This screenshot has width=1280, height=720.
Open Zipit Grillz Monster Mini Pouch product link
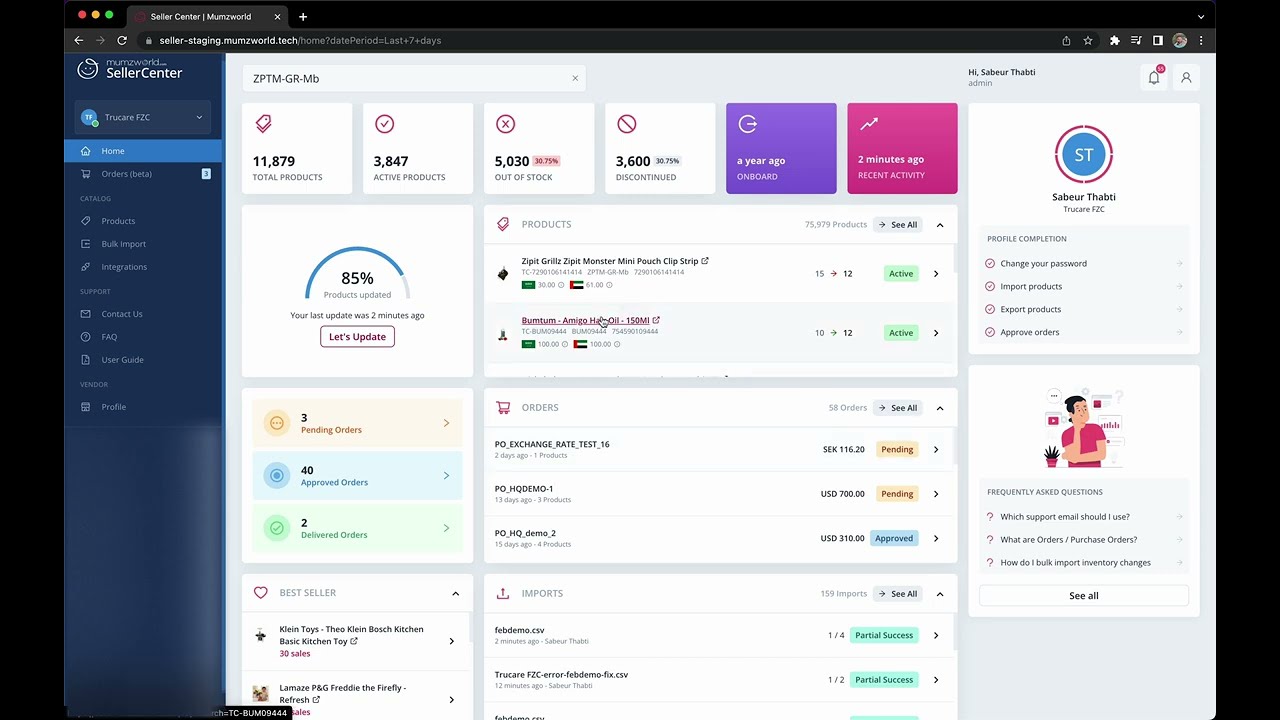[x=609, y=261]
